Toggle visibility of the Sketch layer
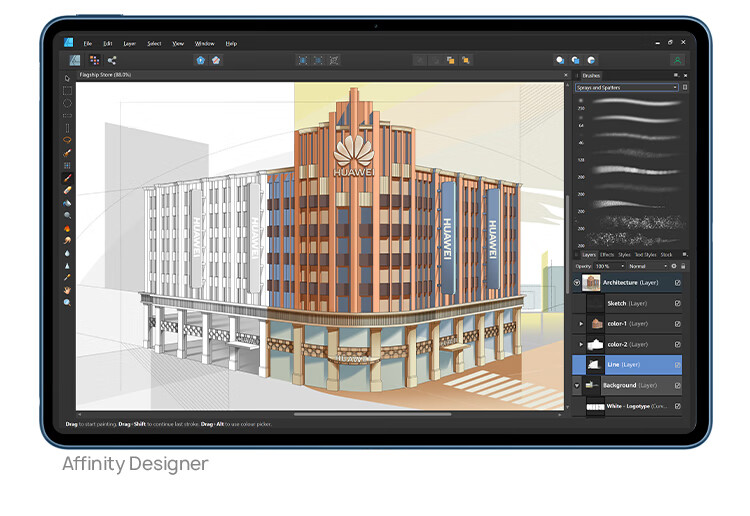 (x=678, y=303)
